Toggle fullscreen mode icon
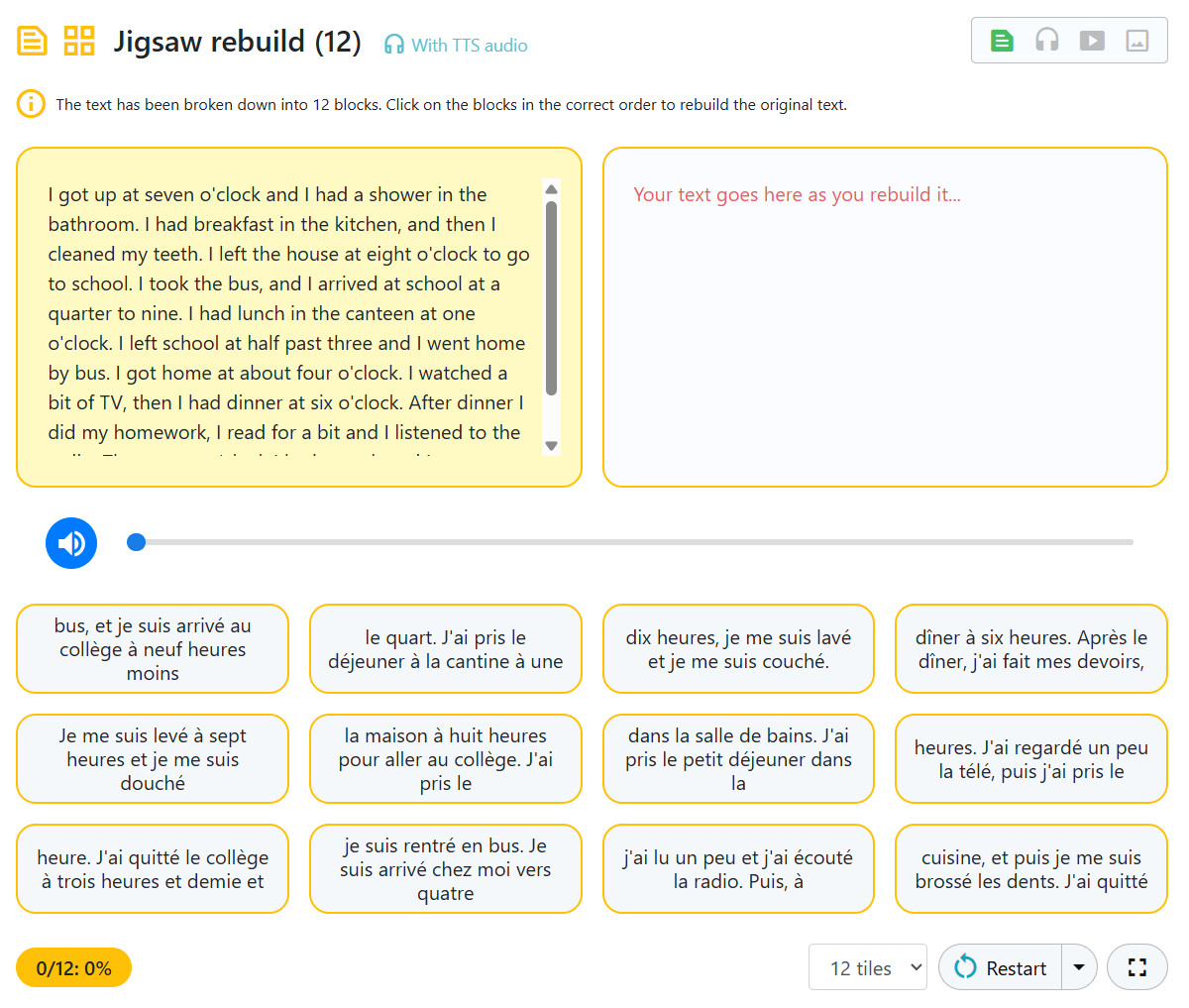The height and width of the screenshot is (1008, 1189). click(1137, 967)
